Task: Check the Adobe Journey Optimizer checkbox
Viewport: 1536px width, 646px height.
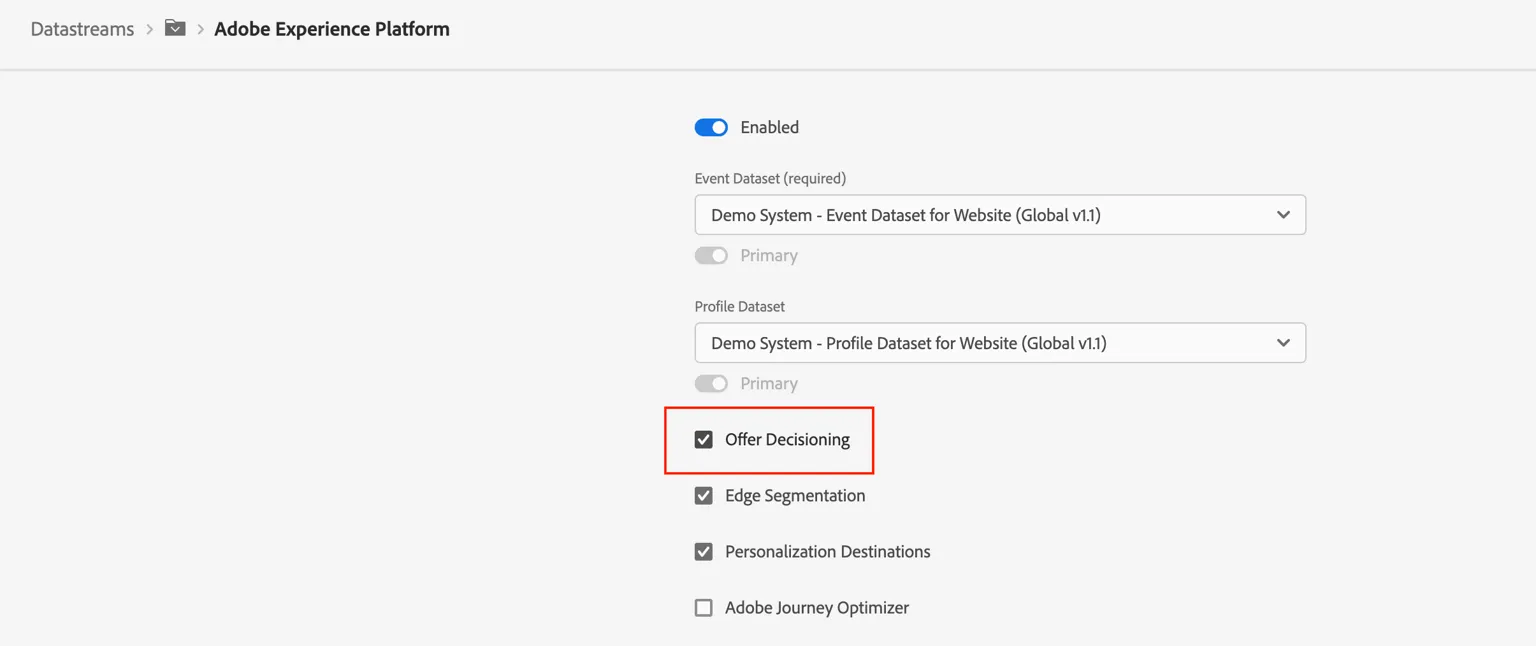Action: [x=704, y=607]
